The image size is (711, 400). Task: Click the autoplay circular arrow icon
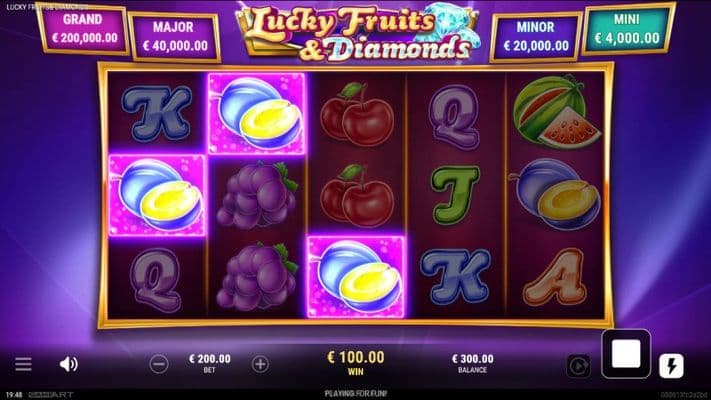point(579,366)
